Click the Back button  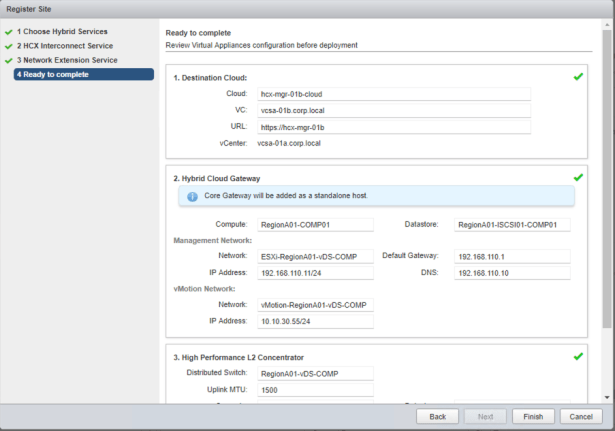437,416
